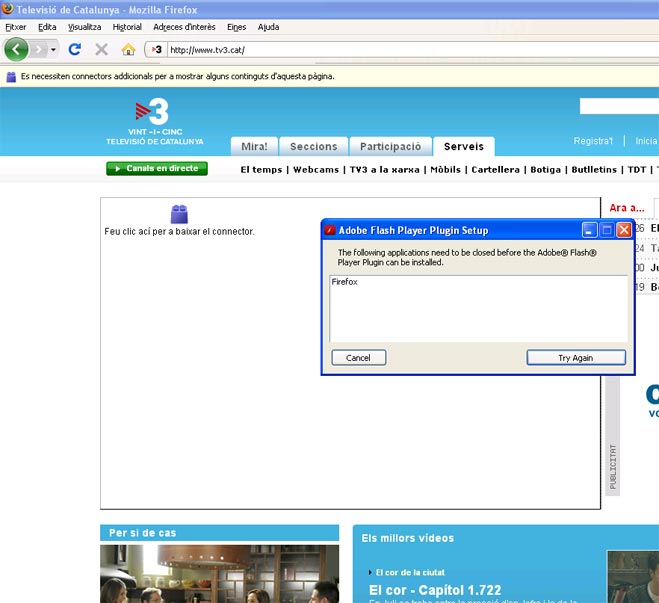659x603 pixels.
Task: Open the Visualitza menu
Action: pyautogui.click(x=84, y=27)
